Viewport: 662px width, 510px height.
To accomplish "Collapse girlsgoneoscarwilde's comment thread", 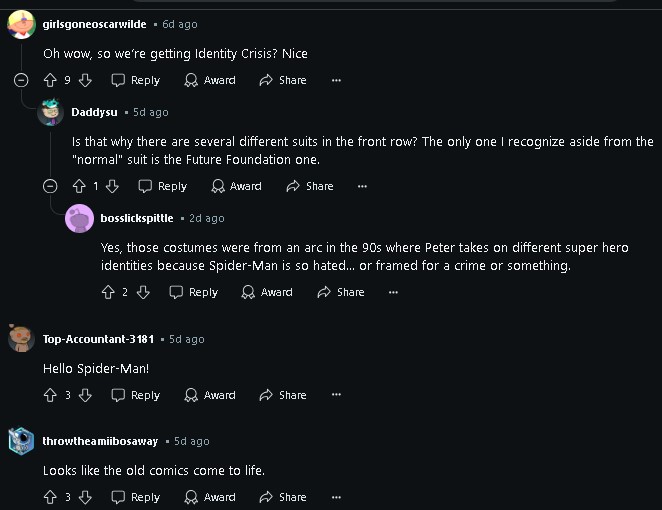I will pyautogui.click(x=22, y=80).
